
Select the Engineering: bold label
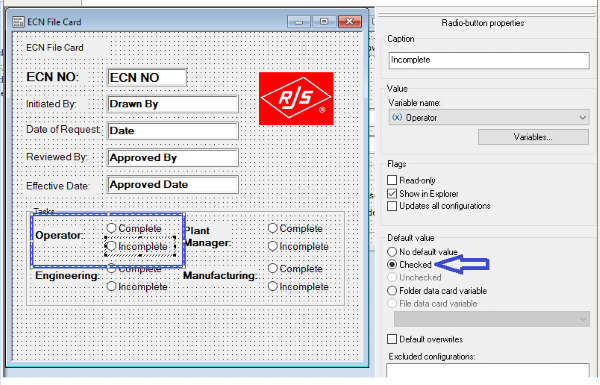point(67,276)
